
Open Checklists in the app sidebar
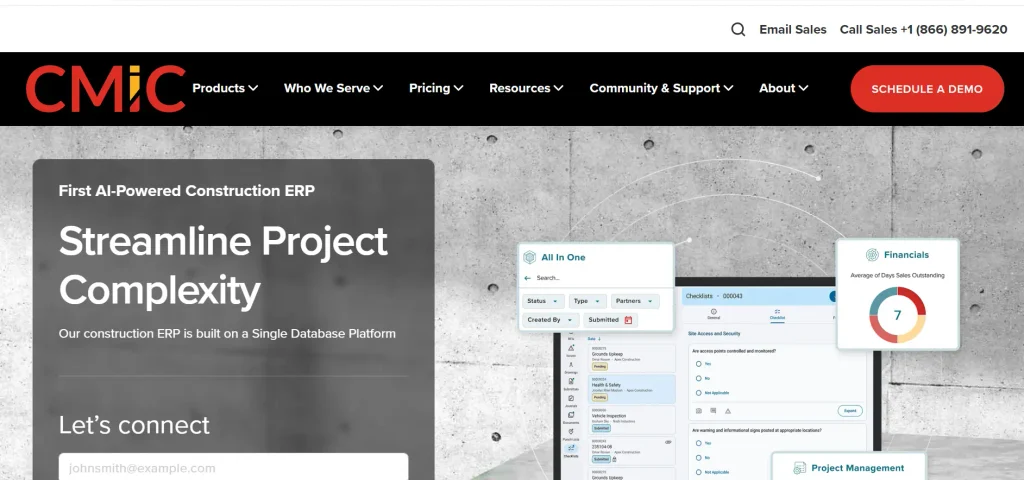[x=571, y=451]
